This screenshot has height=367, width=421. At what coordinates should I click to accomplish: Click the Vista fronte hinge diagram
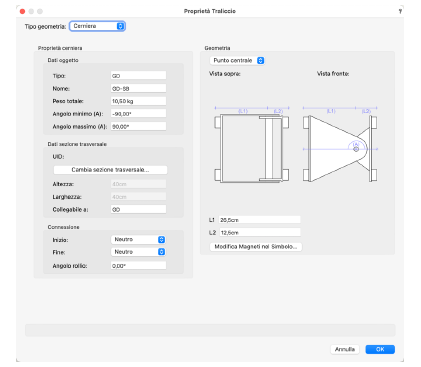point(340,144)
